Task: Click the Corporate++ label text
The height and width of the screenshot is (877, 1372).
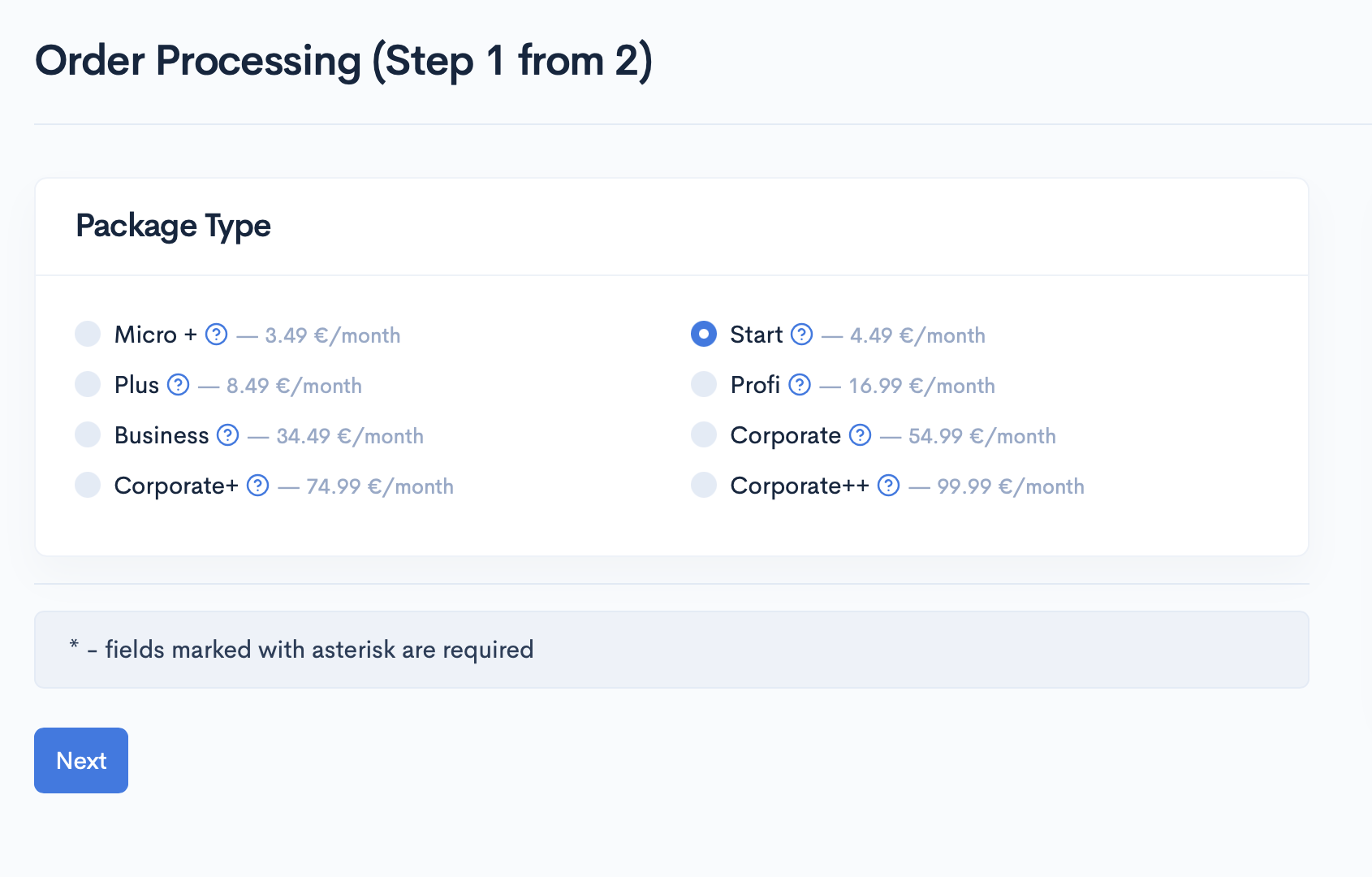Action: tap(800, 486)
